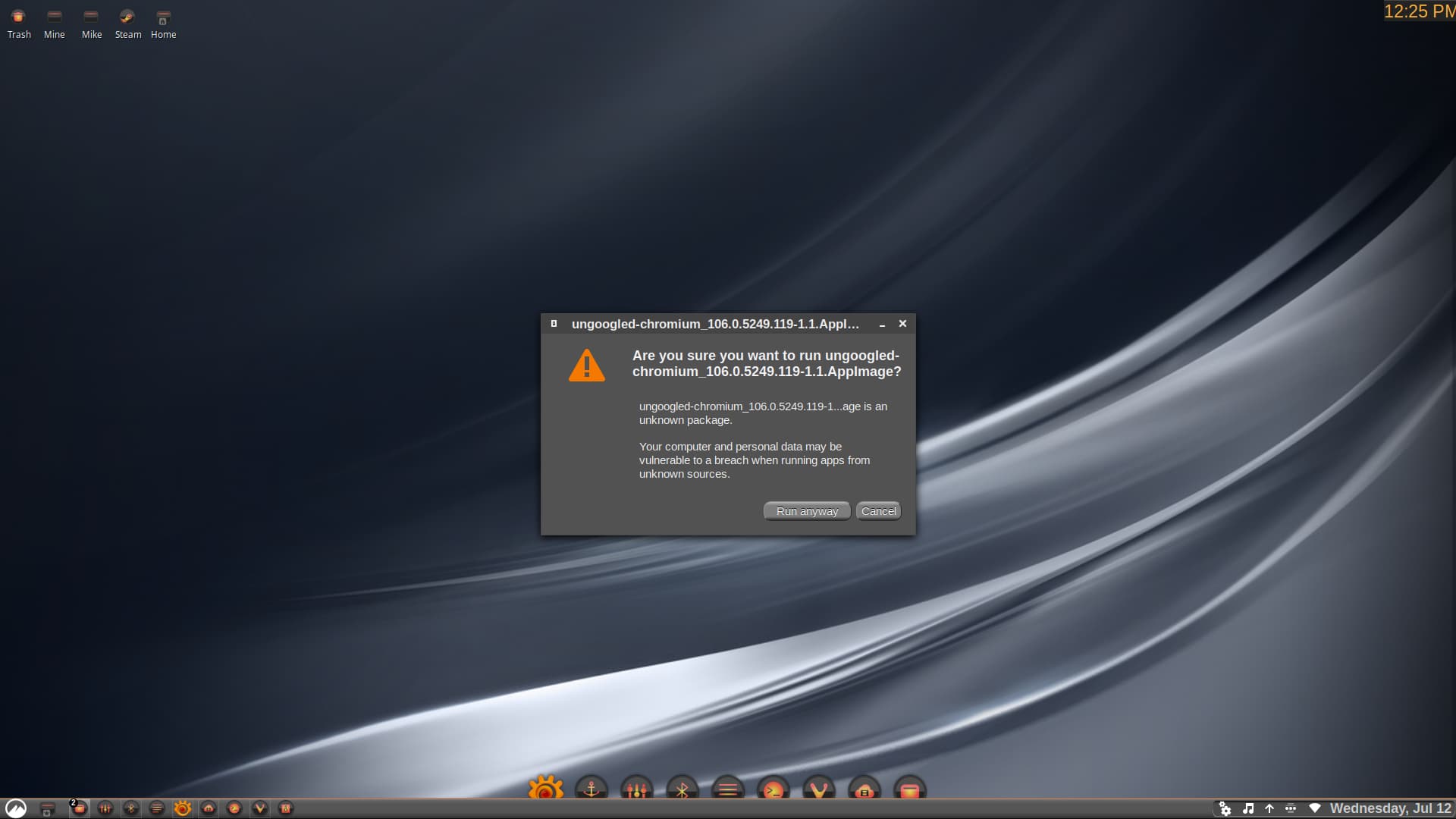Open the terminal icon in bottom taskbar
The image size is (1456, 819).
[x=234, y=808]
